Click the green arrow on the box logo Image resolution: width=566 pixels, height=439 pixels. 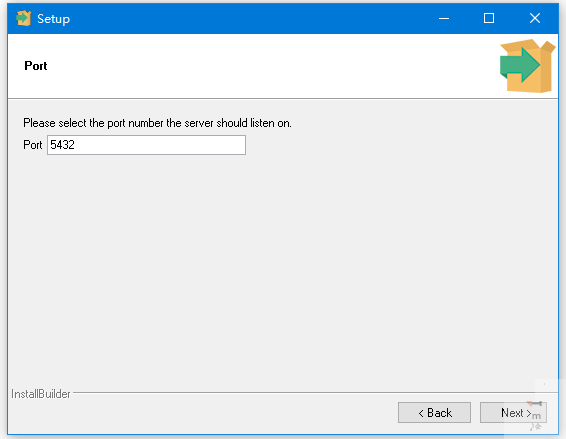click(x=520, y=65)
